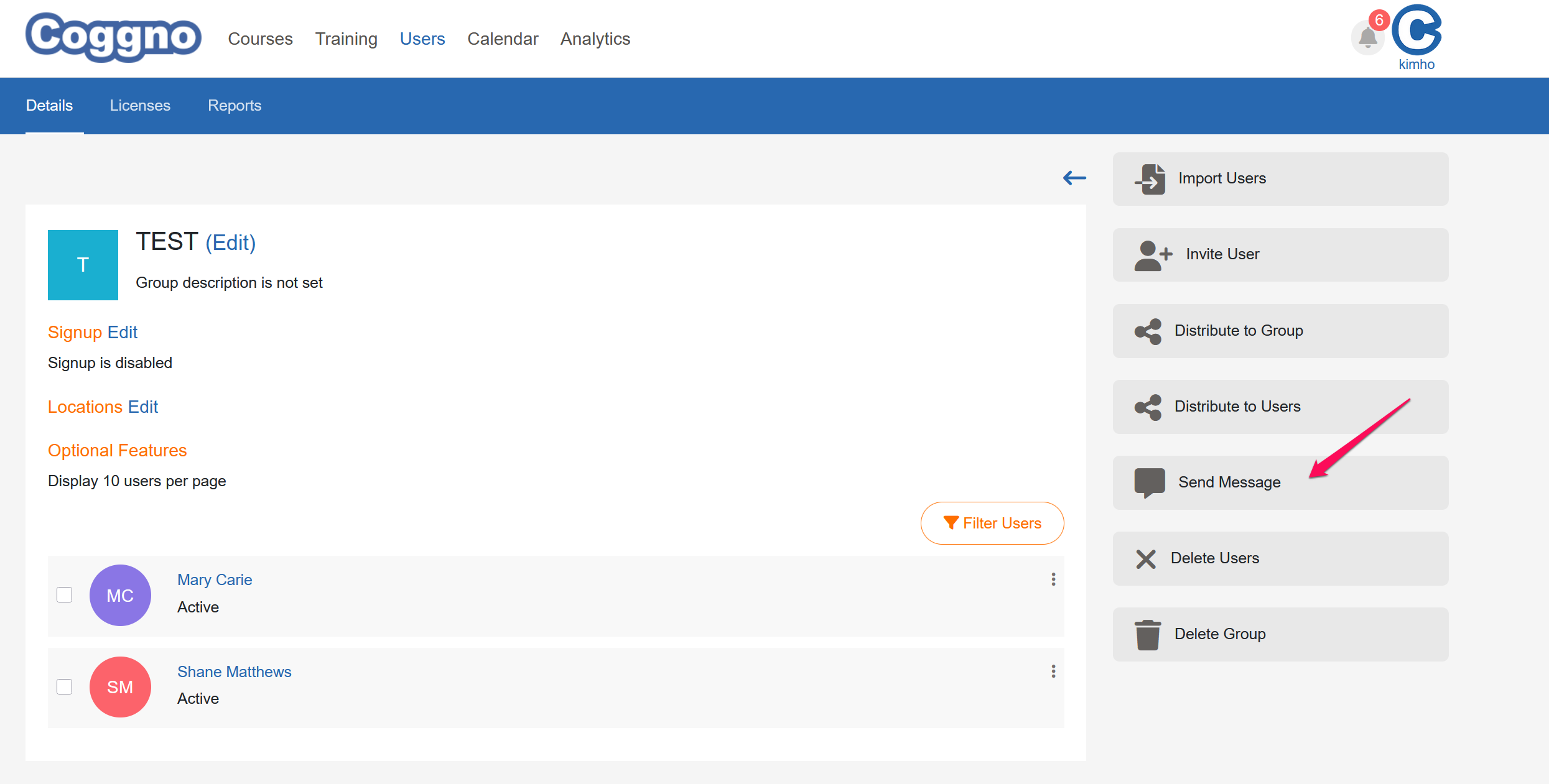The height and width of the screenshot is (784, 1549).
Task: Click the Distribute to Group button
Action: pyautogui.click(x=1280, y=331)
